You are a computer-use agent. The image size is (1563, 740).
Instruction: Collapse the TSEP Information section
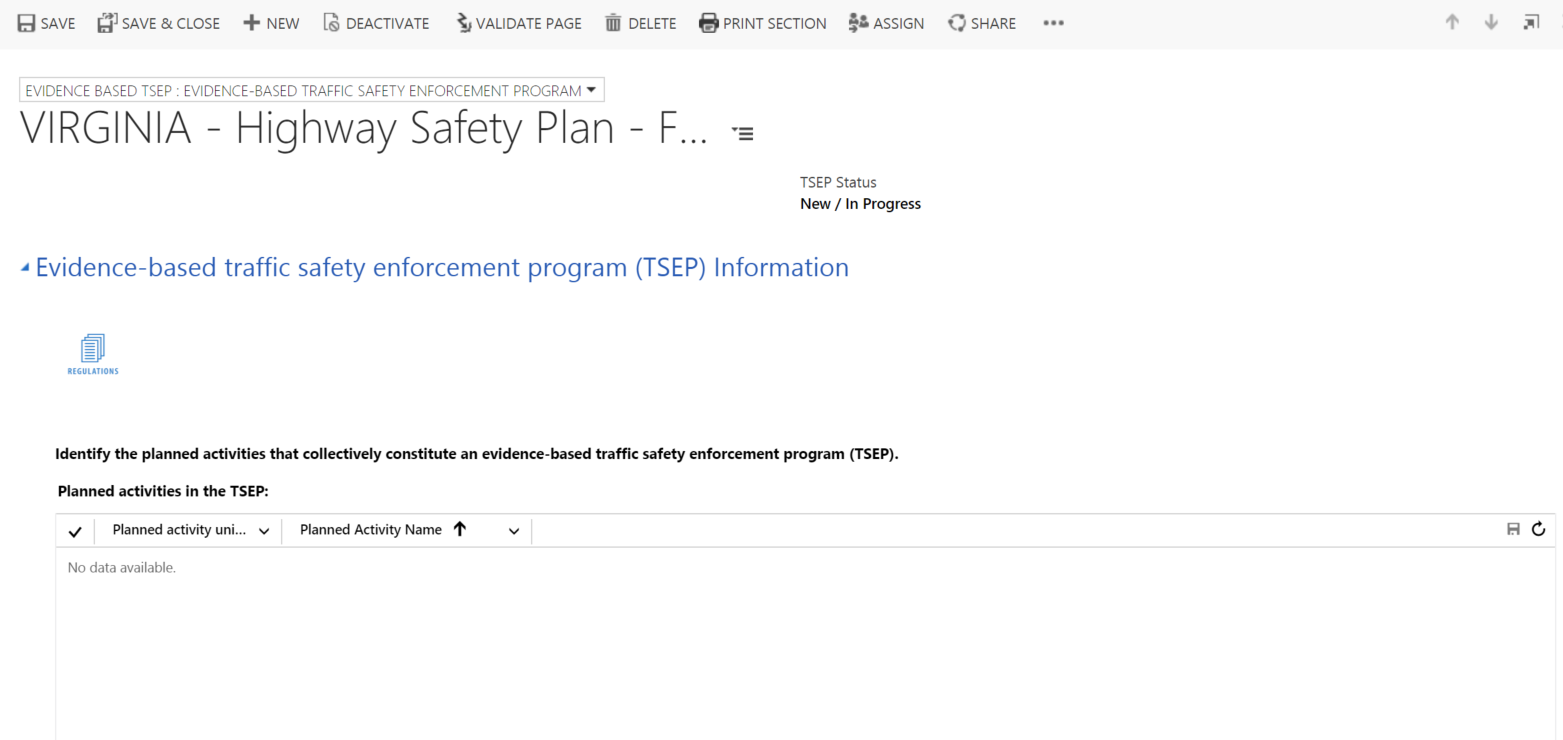click(25, 268)
